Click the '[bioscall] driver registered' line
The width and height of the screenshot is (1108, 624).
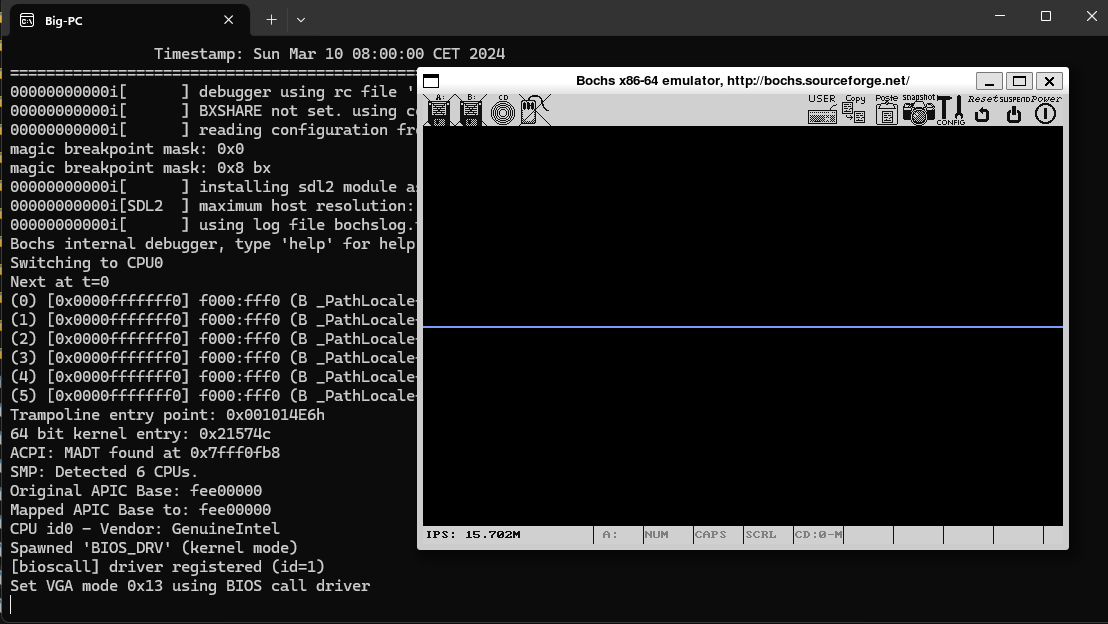click(167, 567)
